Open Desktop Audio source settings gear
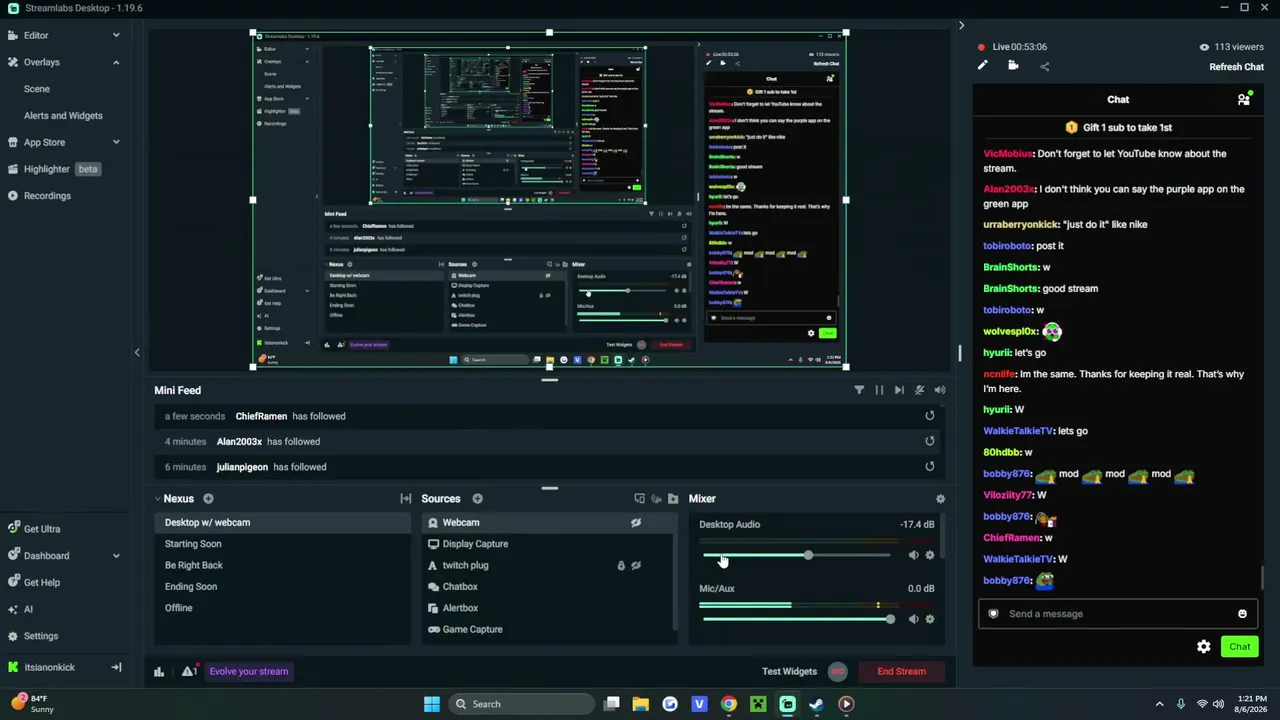Viewport: 1280px width, 720px height. click(930, 555)
